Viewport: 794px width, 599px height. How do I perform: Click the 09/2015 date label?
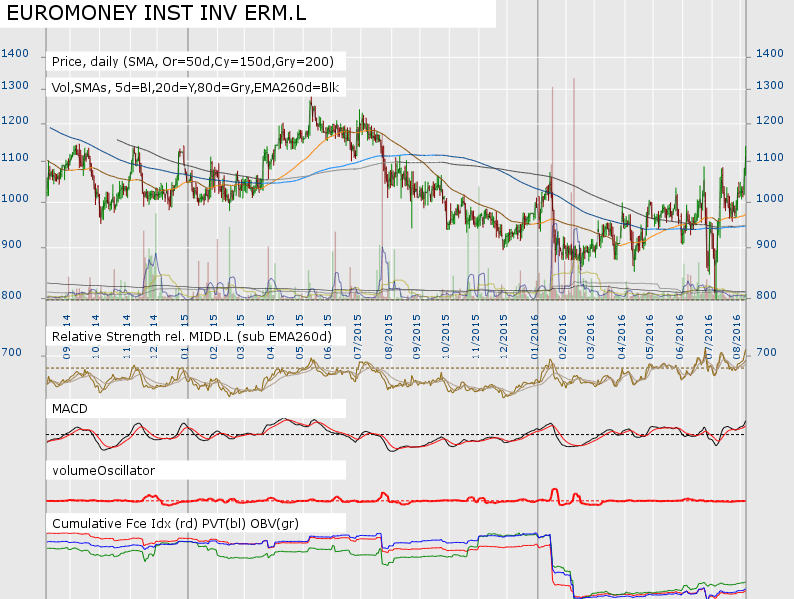click(417, 337)
